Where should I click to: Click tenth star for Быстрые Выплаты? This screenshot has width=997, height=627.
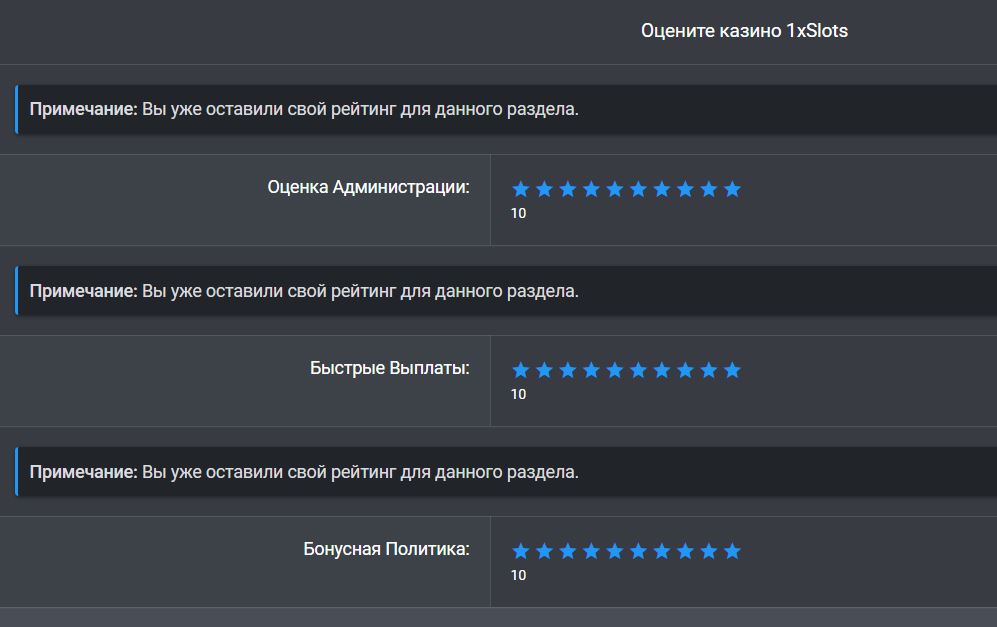point(732,370)
